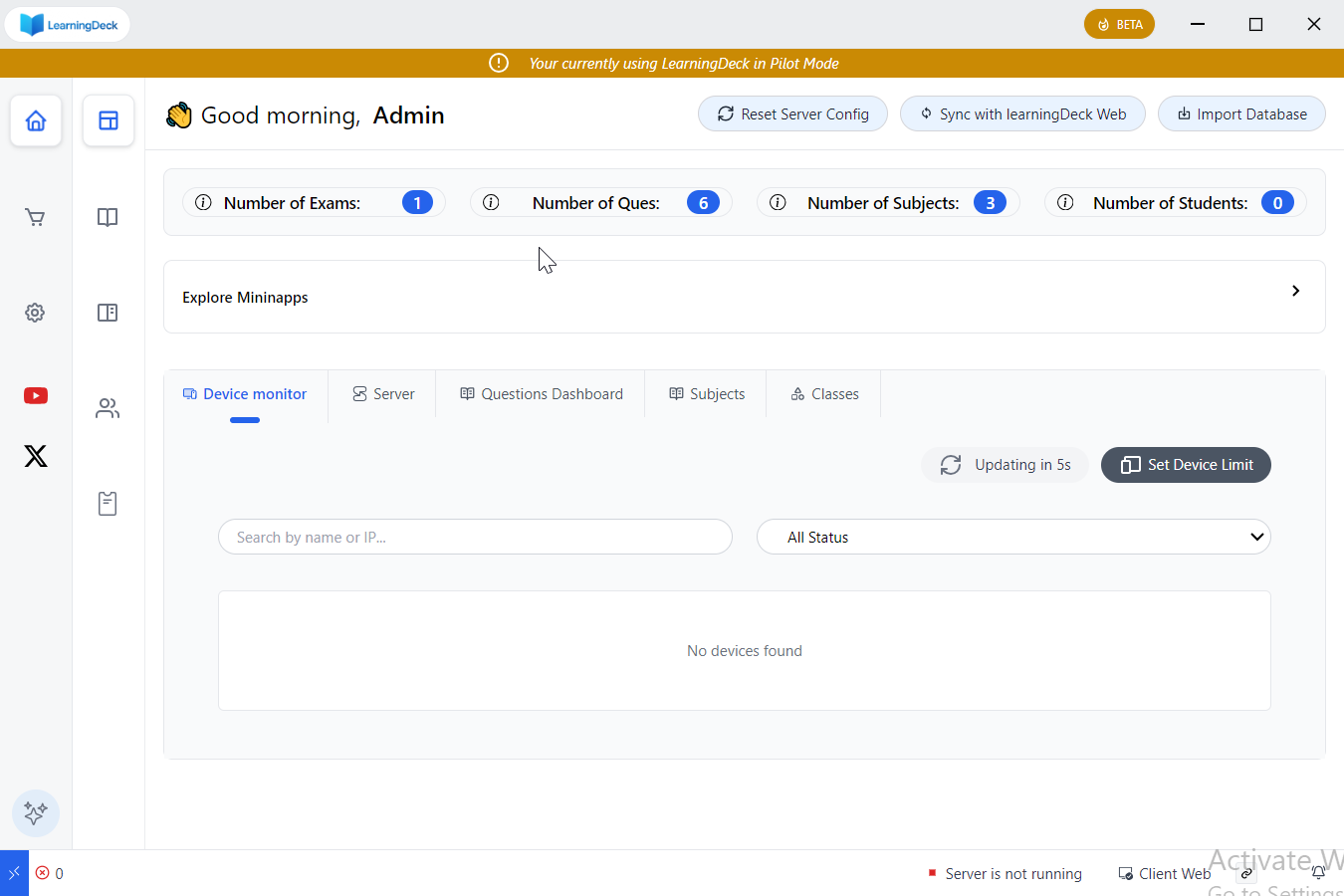Click Sync with learningDeck Web
This screenshot has height=896, width=1344.
(x=1022, y=114)
